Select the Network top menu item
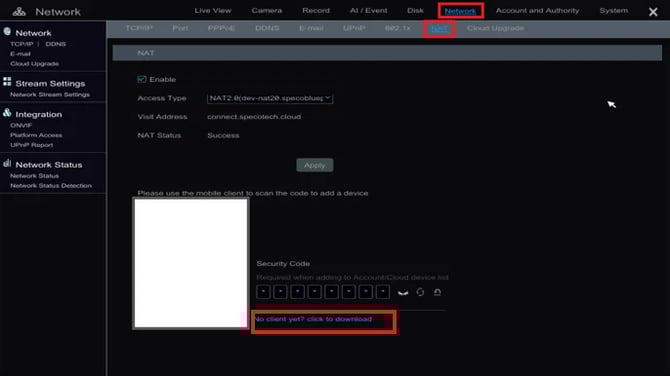 pos(460,11)
